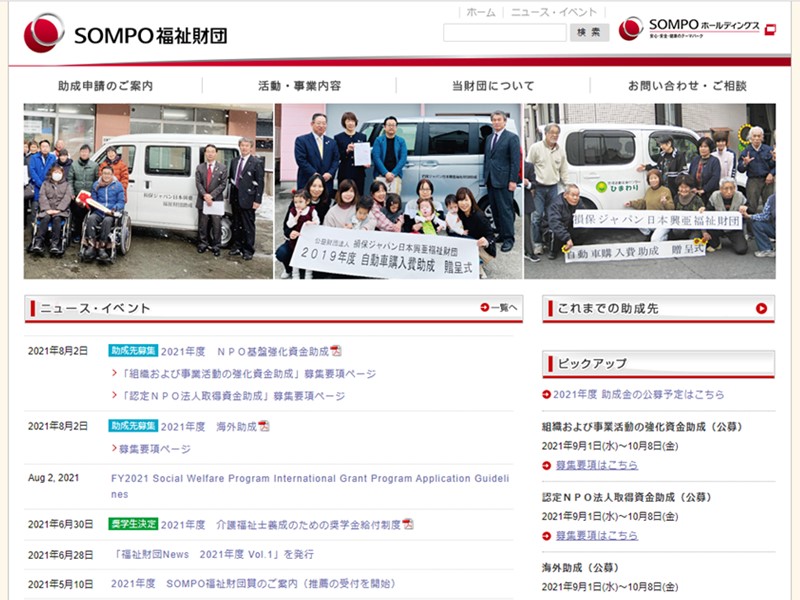Click arrow icon before 2021年度 助成金の公募予定
This screenshot has height=600, width=800.
click(546, 394)
